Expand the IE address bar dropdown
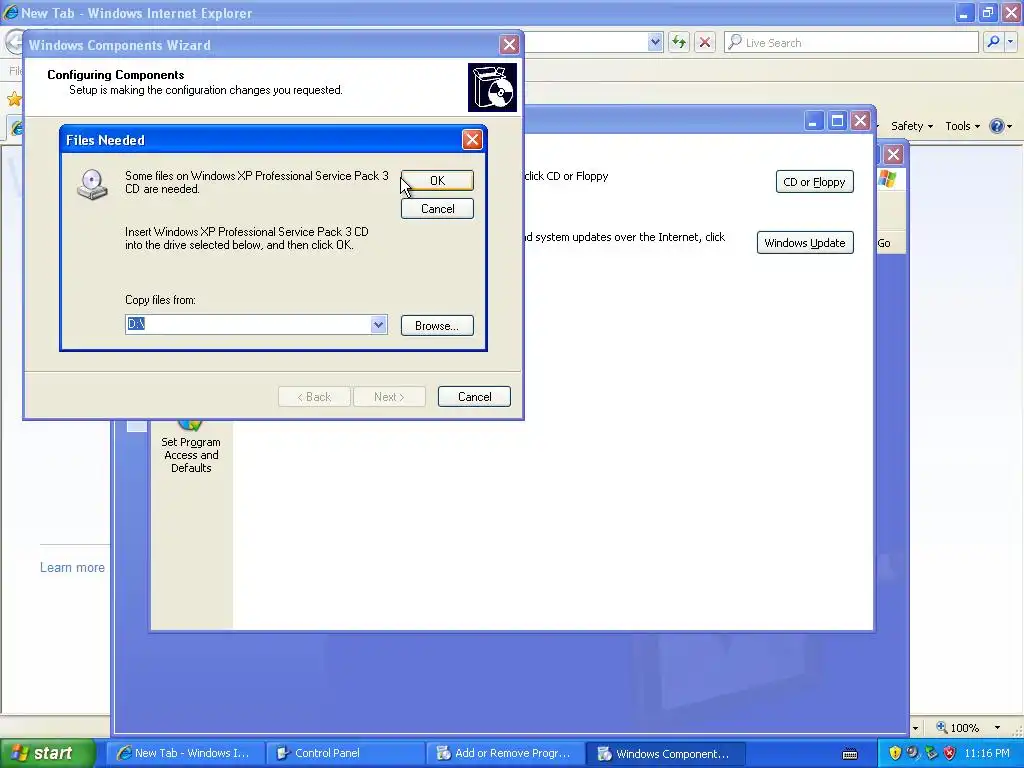This screenshot has width=1024, height=768. point(655,42)
